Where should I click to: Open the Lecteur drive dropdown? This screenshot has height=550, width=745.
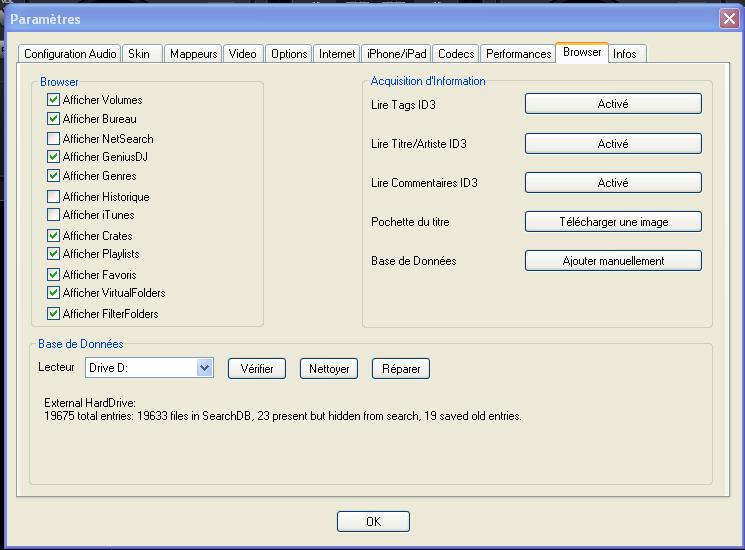(x=205, y=368)
